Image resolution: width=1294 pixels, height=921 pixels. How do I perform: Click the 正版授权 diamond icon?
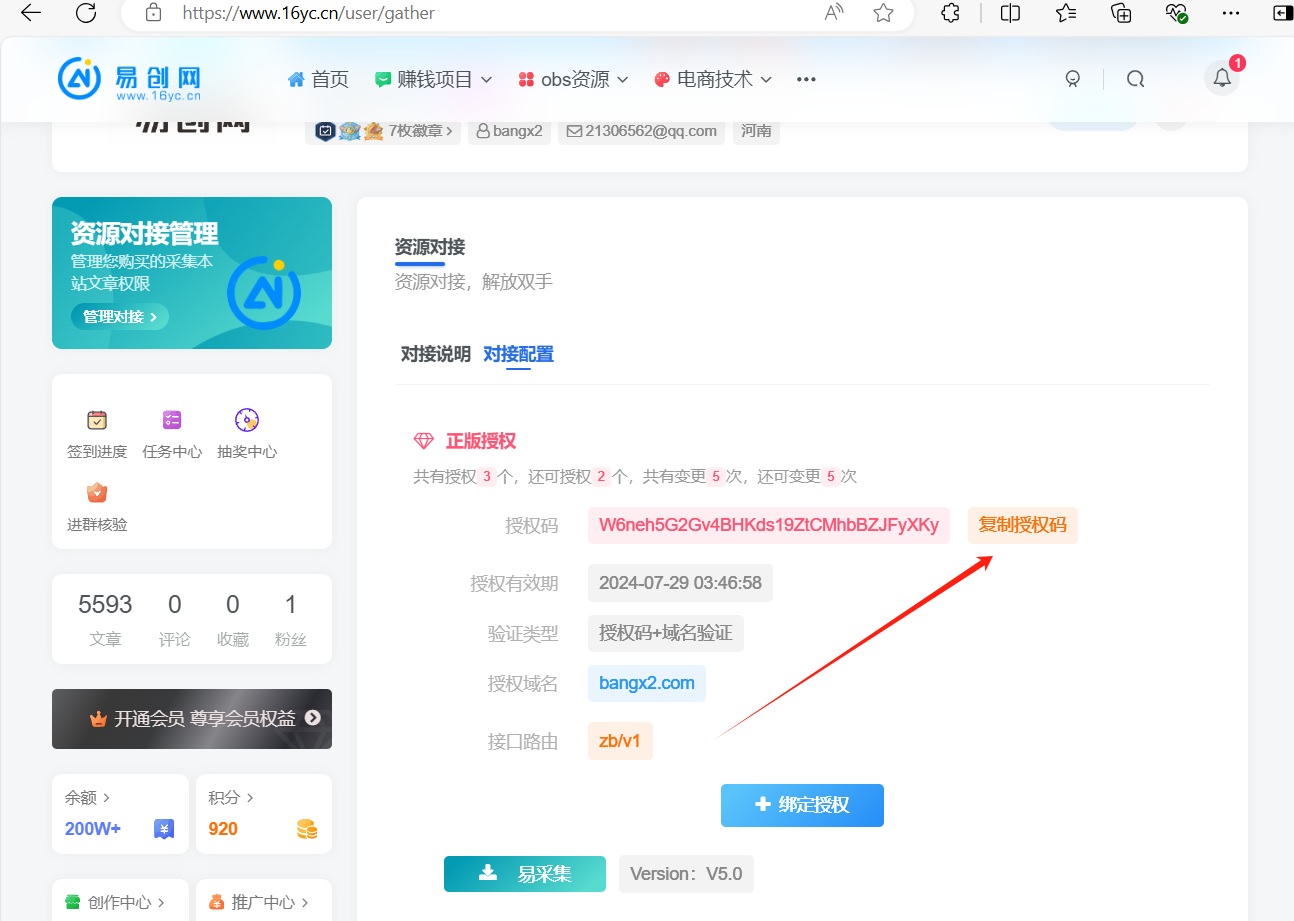[x=424, y=441]
